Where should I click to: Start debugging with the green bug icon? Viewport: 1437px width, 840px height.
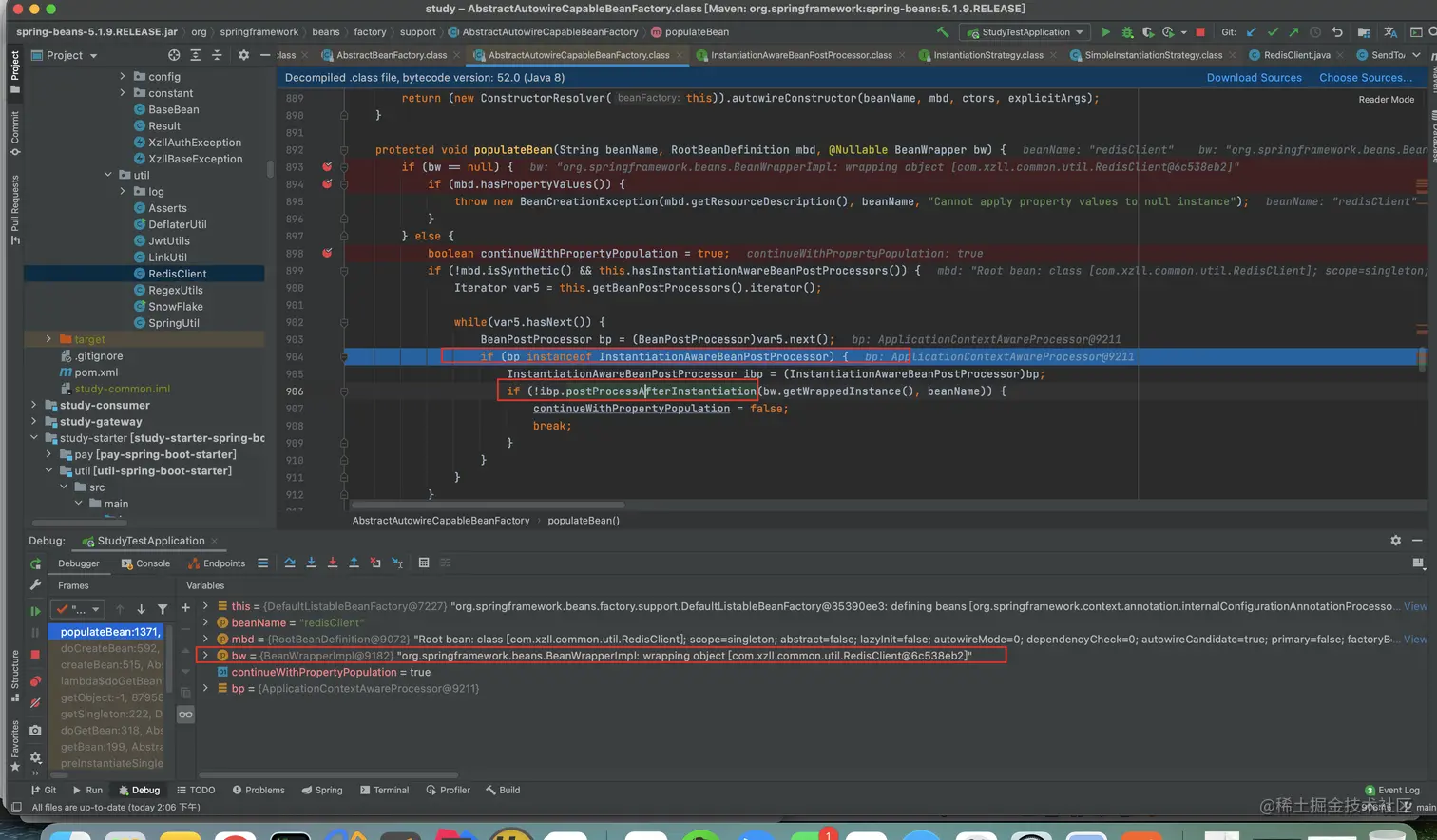(x=1127, y=32)
